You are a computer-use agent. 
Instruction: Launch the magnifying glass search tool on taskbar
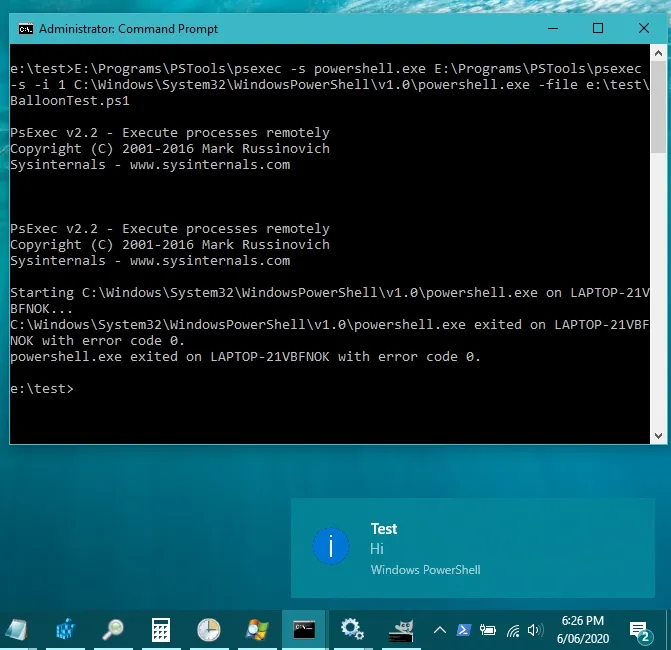coord(113,630)
